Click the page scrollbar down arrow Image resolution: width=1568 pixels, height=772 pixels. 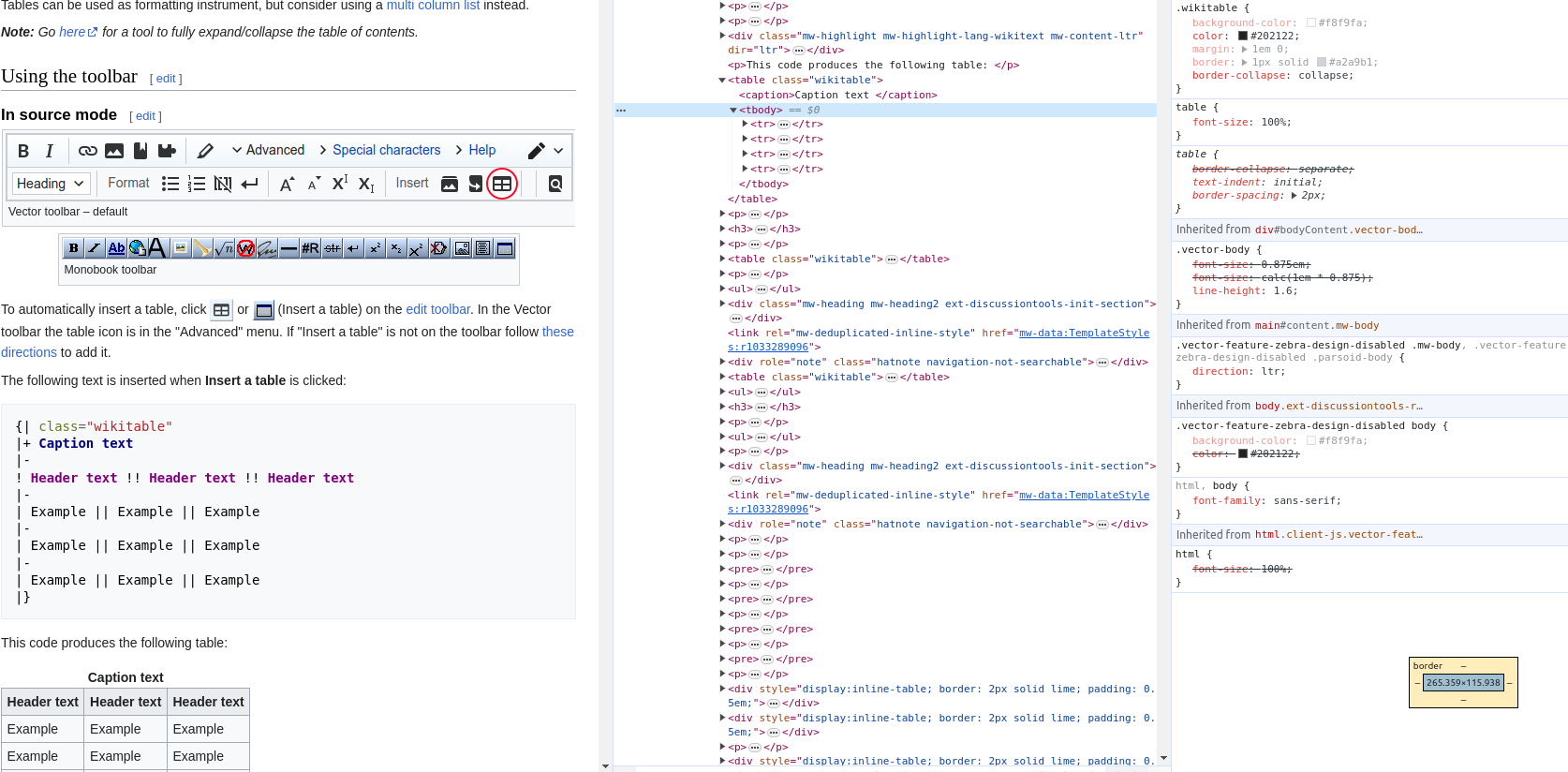pos(605,765)
